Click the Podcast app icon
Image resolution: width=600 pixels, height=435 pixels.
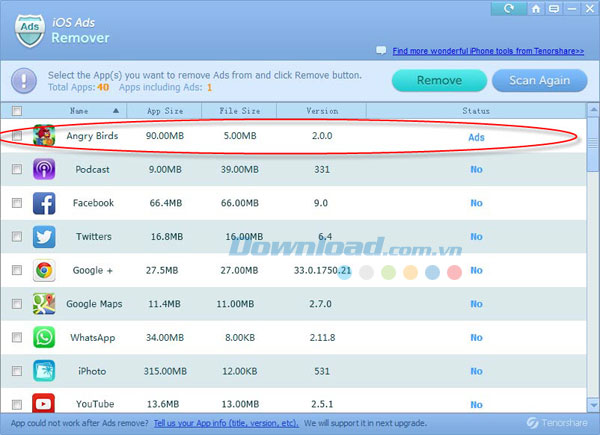tap(44, 169)
